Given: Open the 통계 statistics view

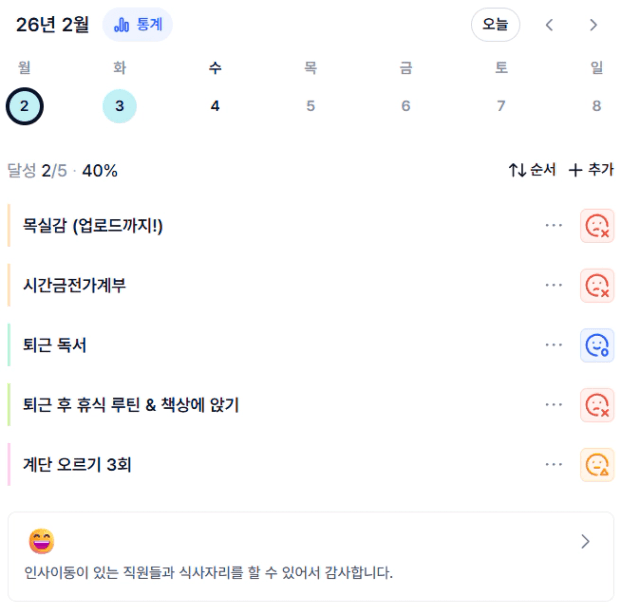Looking at the screenshot, I should click(137, 25).
